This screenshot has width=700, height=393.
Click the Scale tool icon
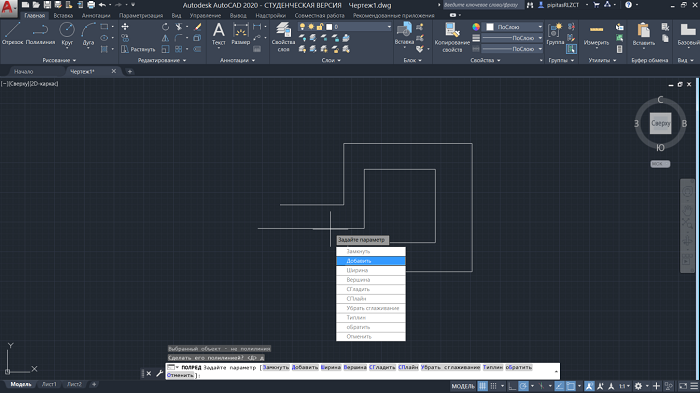[165, 49]
